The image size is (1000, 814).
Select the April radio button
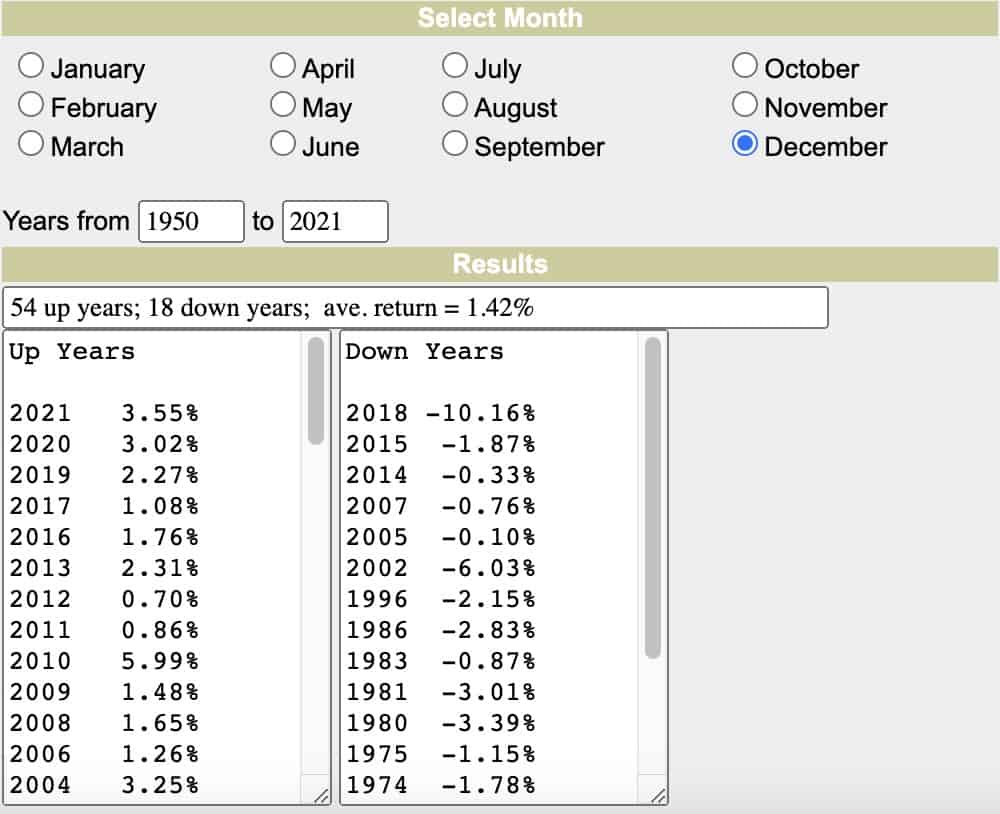(x=283, y=66)
